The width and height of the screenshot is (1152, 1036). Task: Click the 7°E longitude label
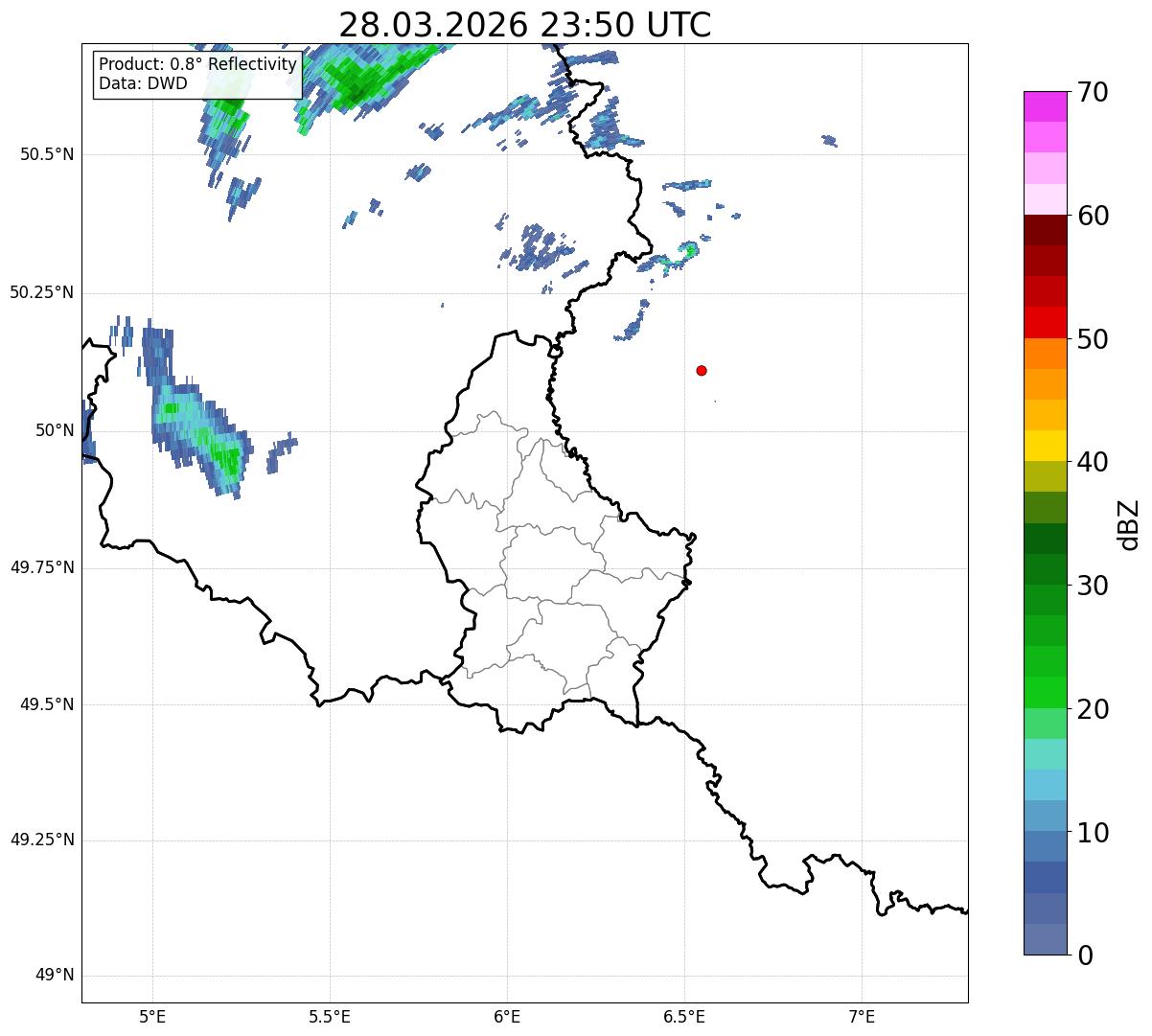862,1017
